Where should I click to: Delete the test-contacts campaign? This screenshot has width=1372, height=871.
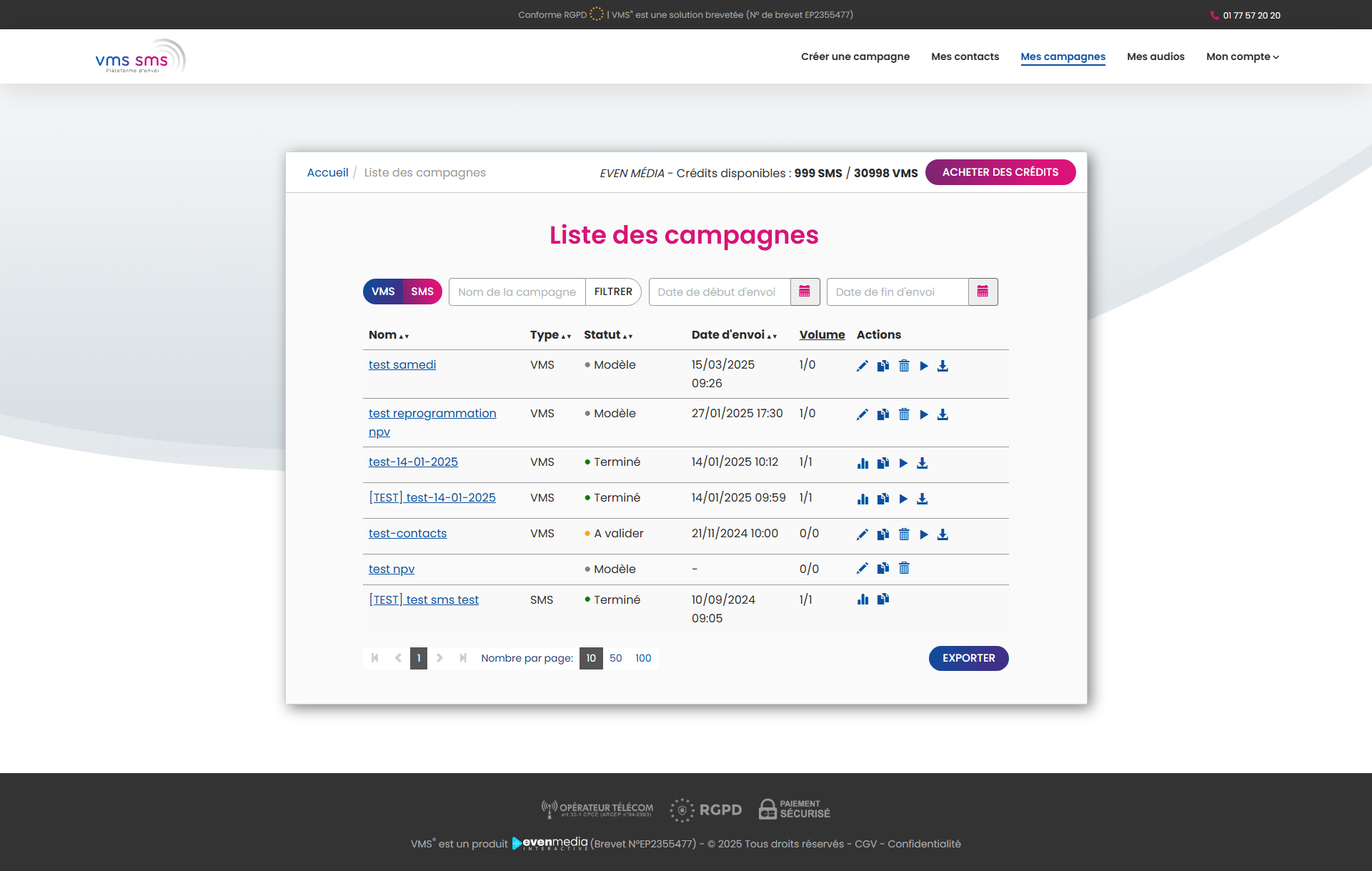click(904, 534)
